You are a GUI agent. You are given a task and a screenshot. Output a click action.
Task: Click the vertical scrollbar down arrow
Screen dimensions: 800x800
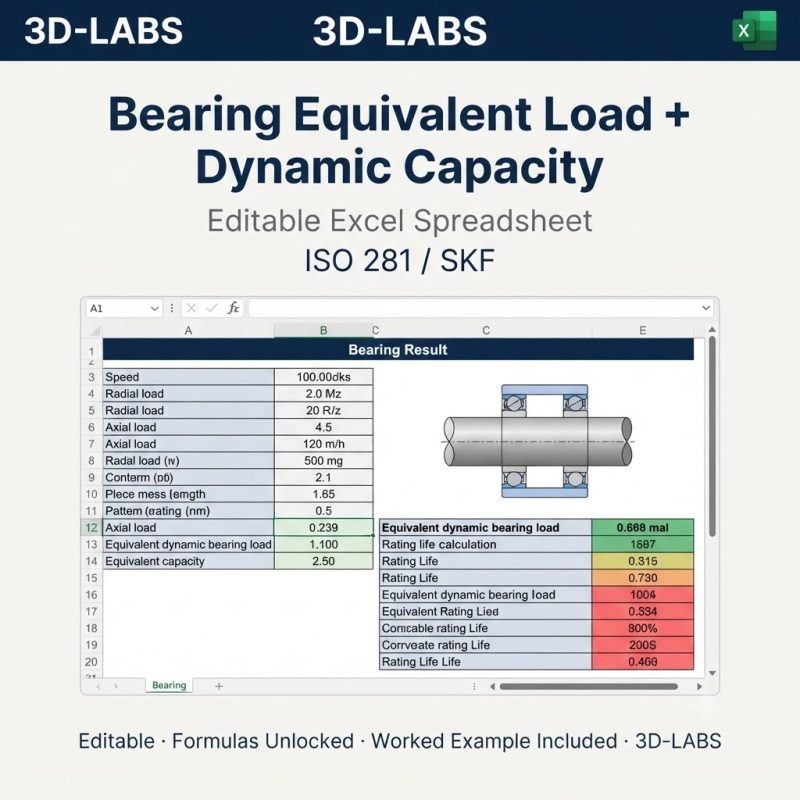(x=712, y=673)
